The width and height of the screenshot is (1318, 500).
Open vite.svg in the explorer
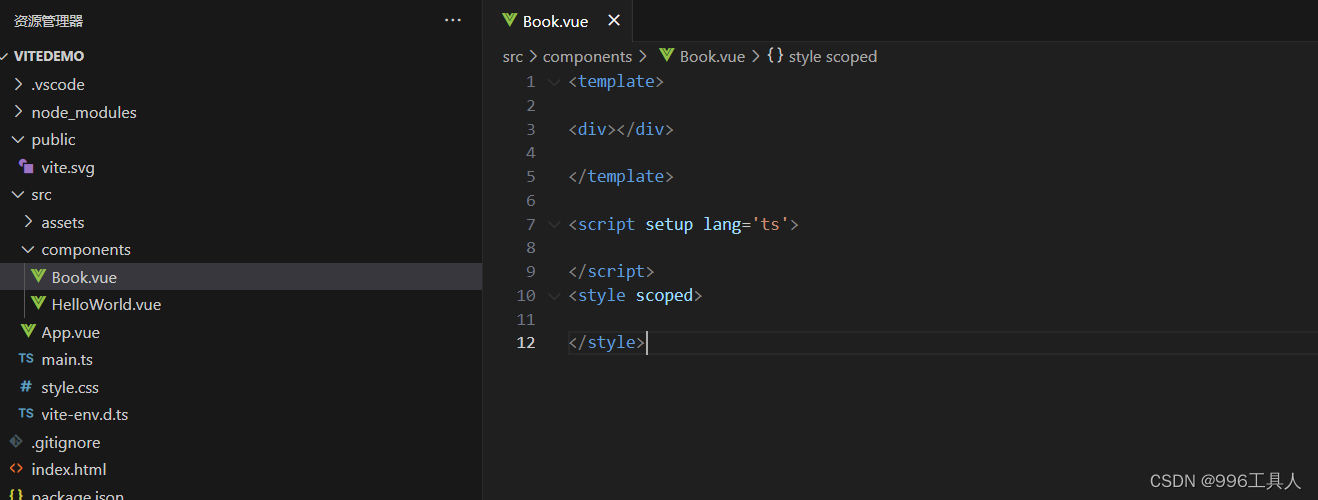point(68,167)
